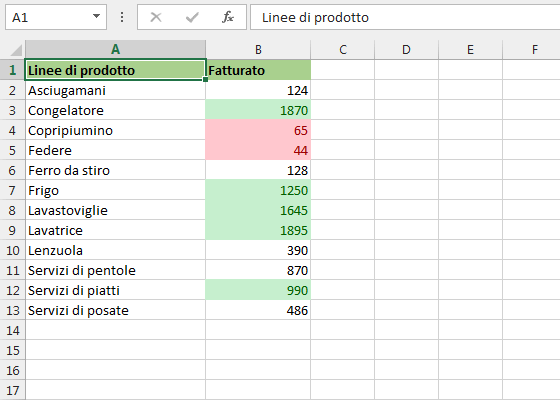Select row 14 header
The image size is (560, 400).
click(x=12, y=330)
